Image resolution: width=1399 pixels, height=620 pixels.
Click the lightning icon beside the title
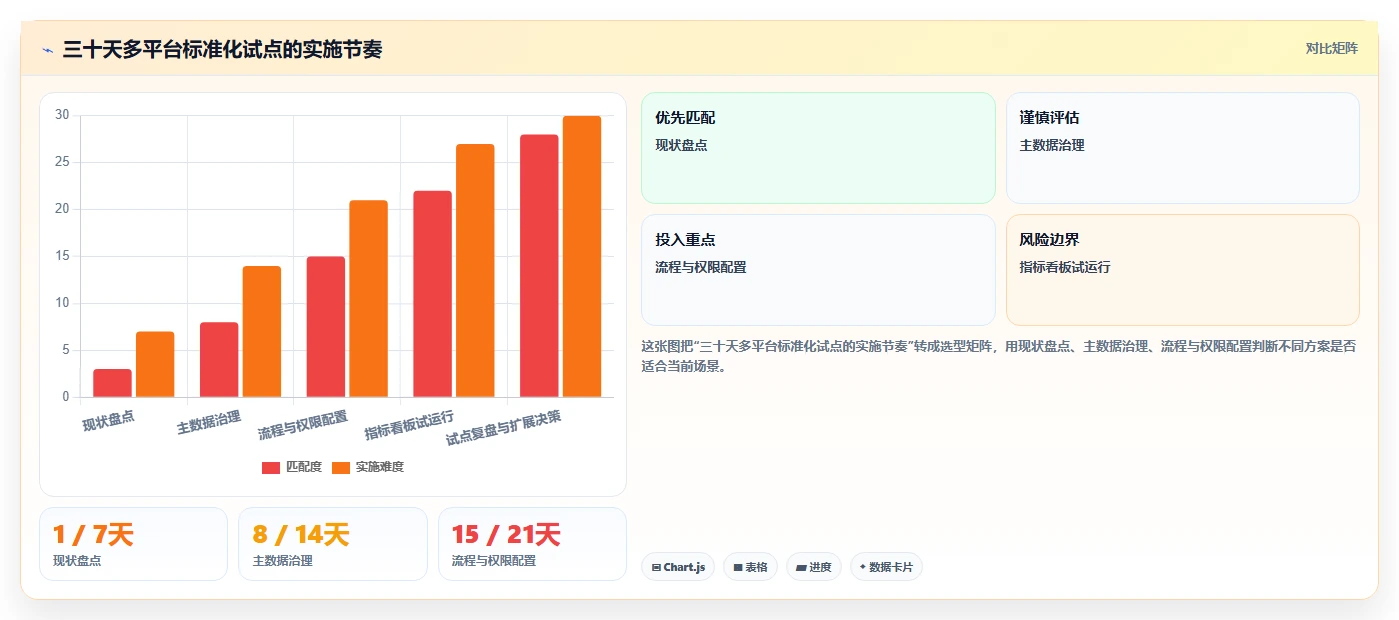47,50
